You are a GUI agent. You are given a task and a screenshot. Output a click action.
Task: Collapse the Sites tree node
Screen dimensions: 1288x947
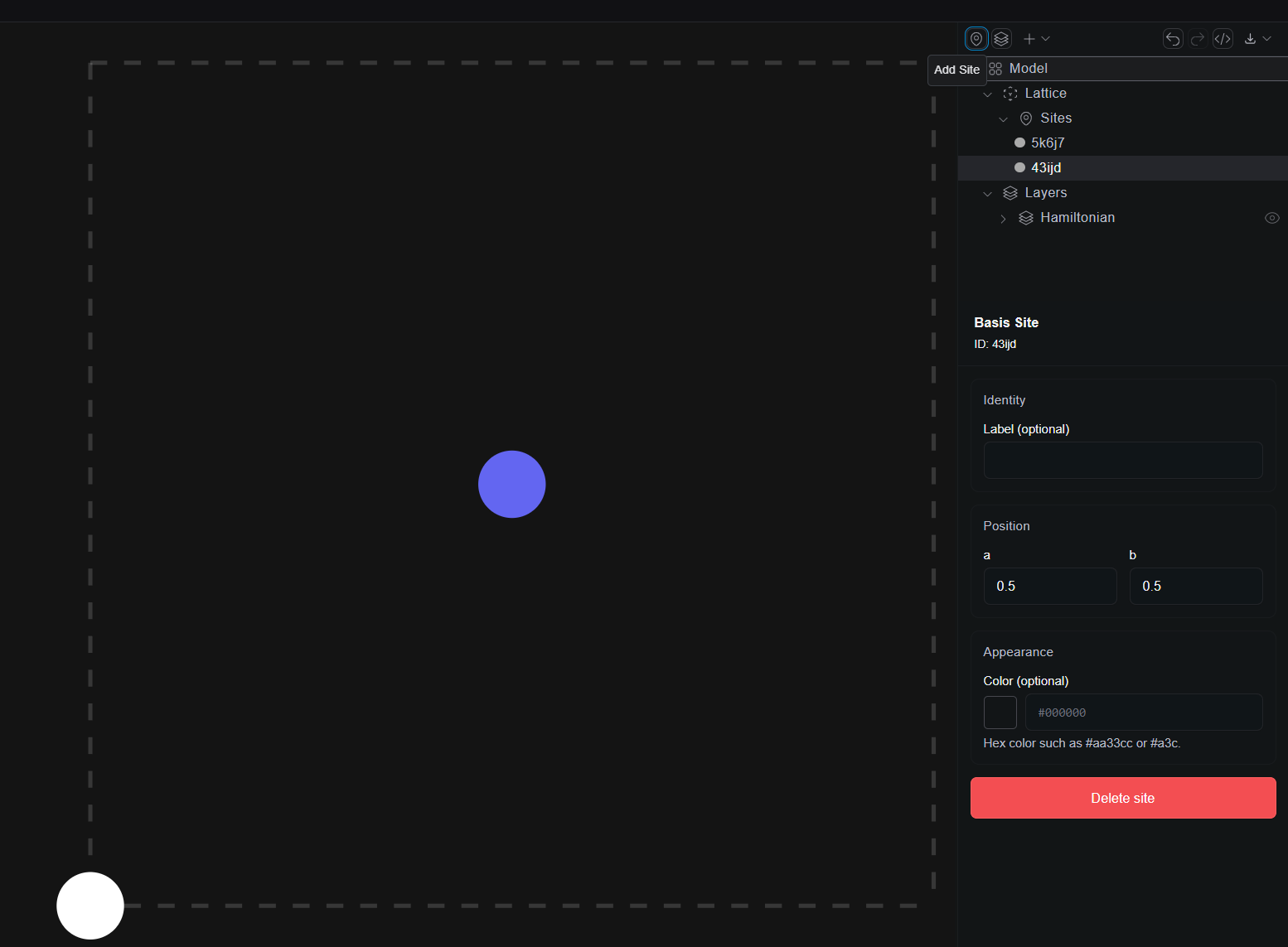[1003, 118]
